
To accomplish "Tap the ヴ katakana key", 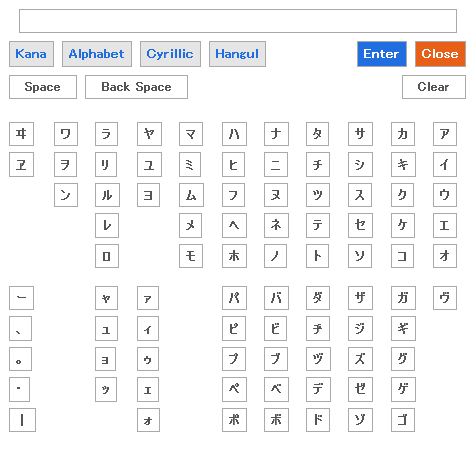I will [445, 298].
